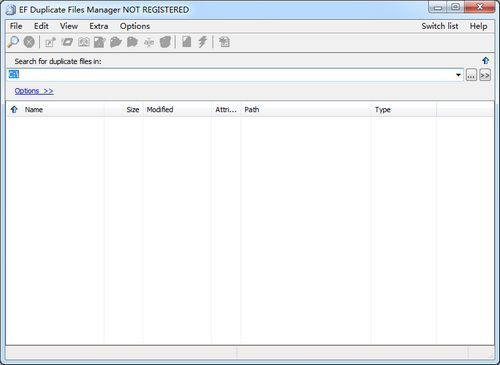Click the binoculars-like toolbar icon
Image resolution: width=500 pixels, height=365 pixels.
(x=83, y=42)
